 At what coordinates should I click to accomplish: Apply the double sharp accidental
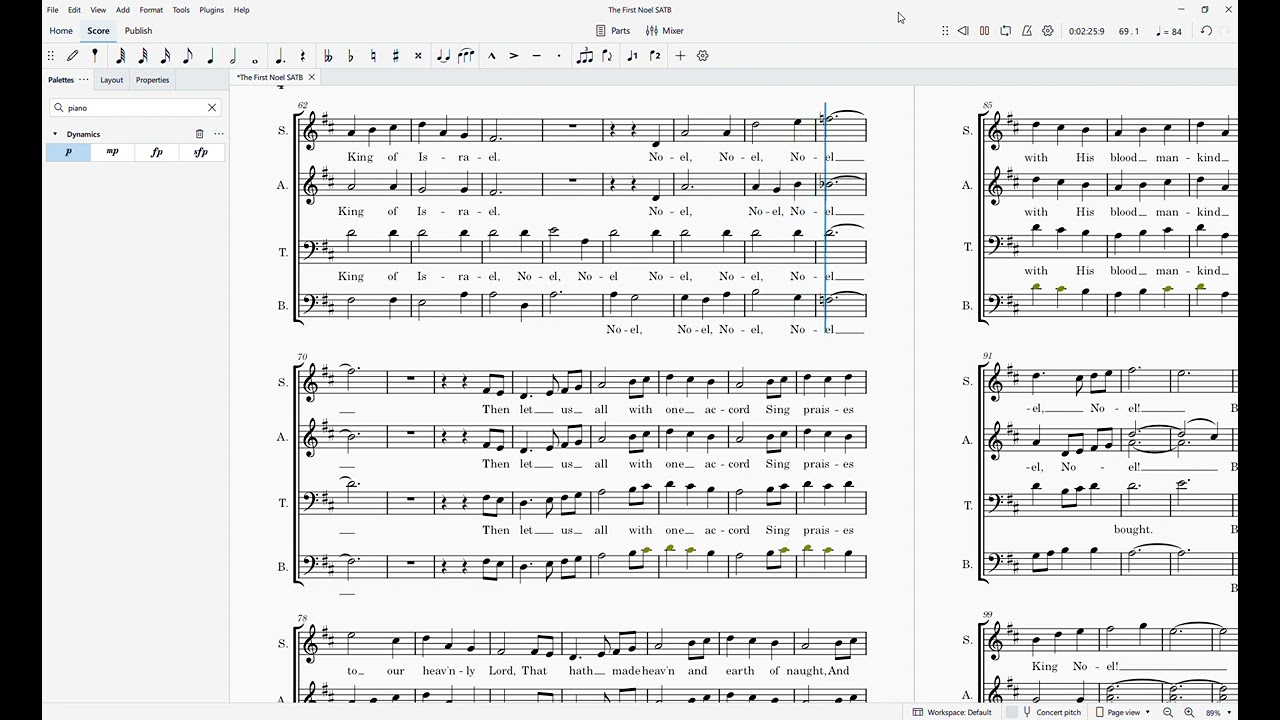pos(418,56)
